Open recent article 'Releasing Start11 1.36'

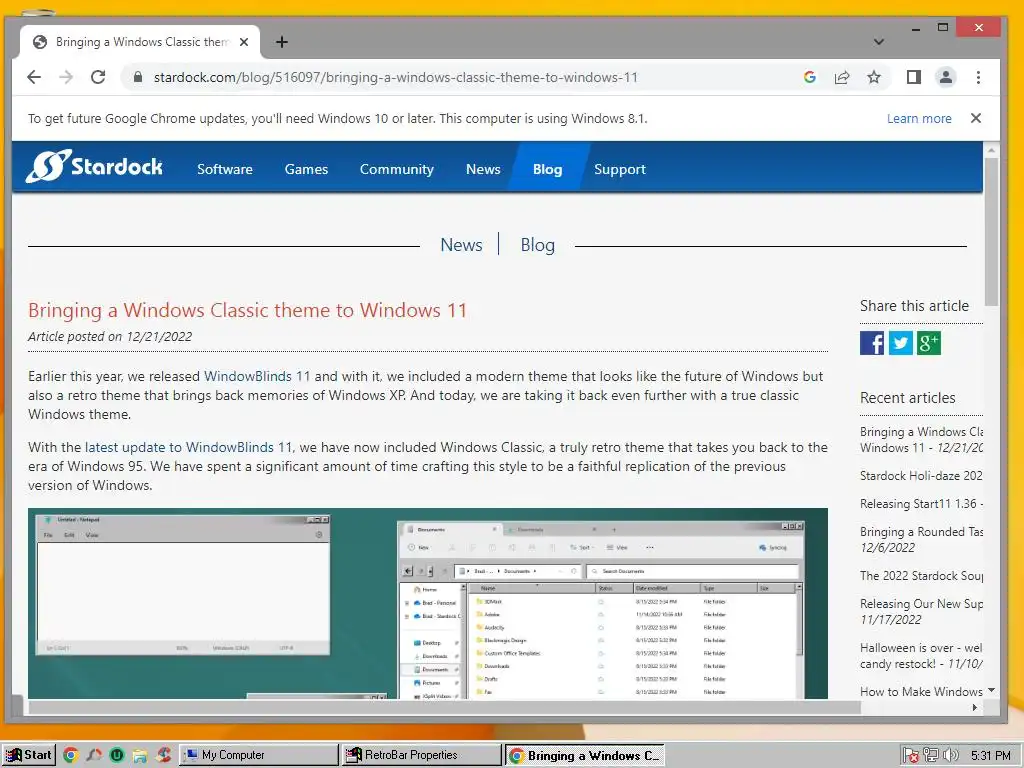point(921,504)
